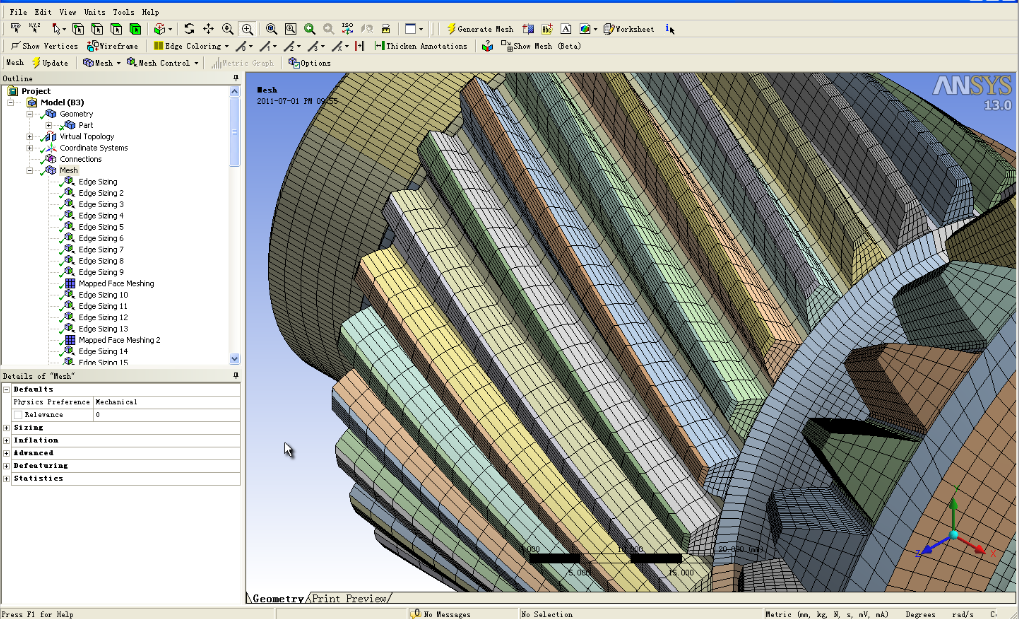Toggle Show Mesh (Beta) button

541,46
